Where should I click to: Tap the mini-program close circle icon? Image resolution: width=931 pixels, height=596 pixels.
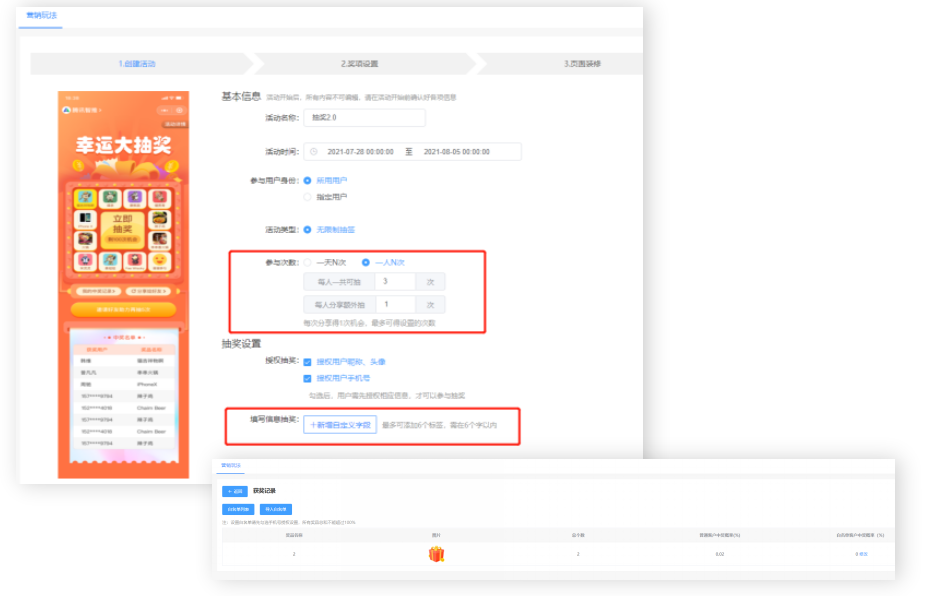[x=179, y=110]
